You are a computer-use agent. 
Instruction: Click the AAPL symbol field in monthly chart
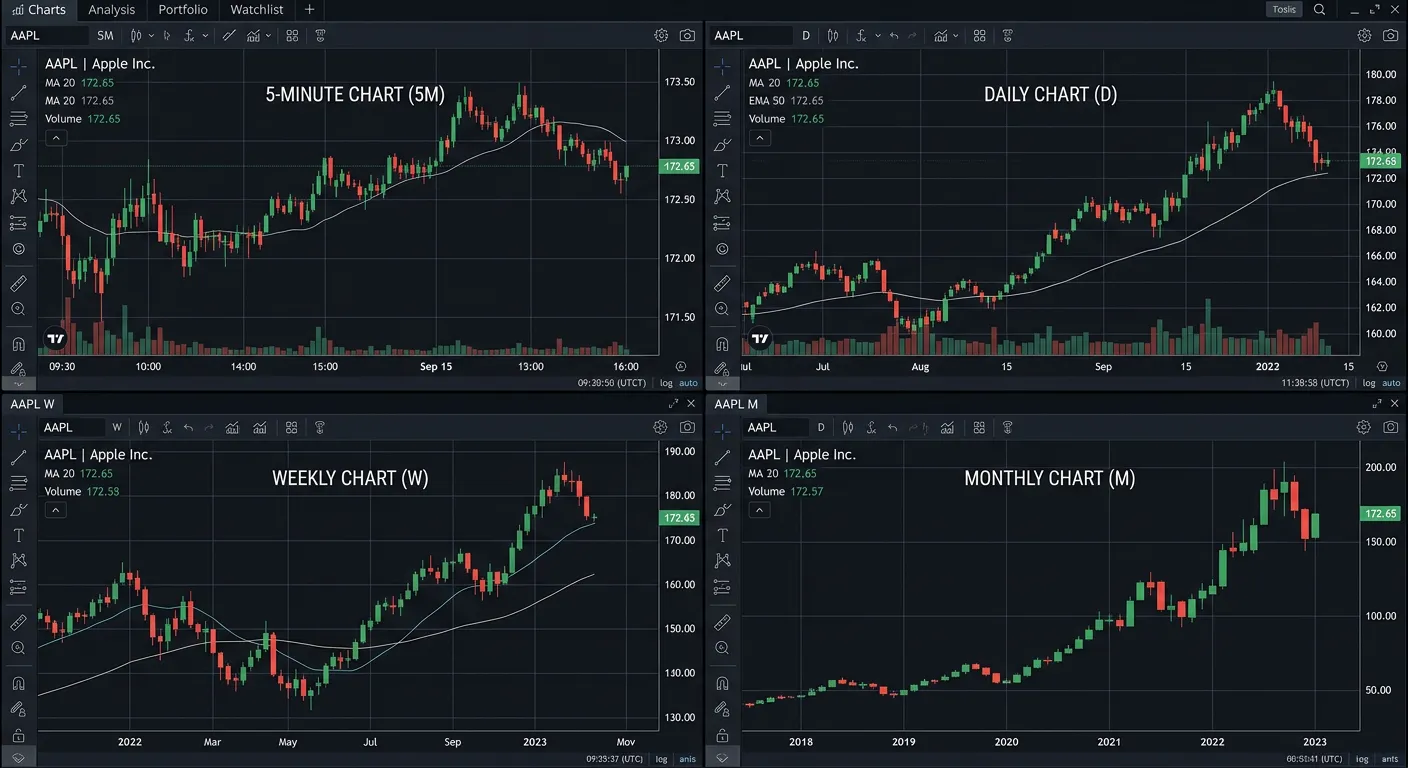click(x=775, y=428)
